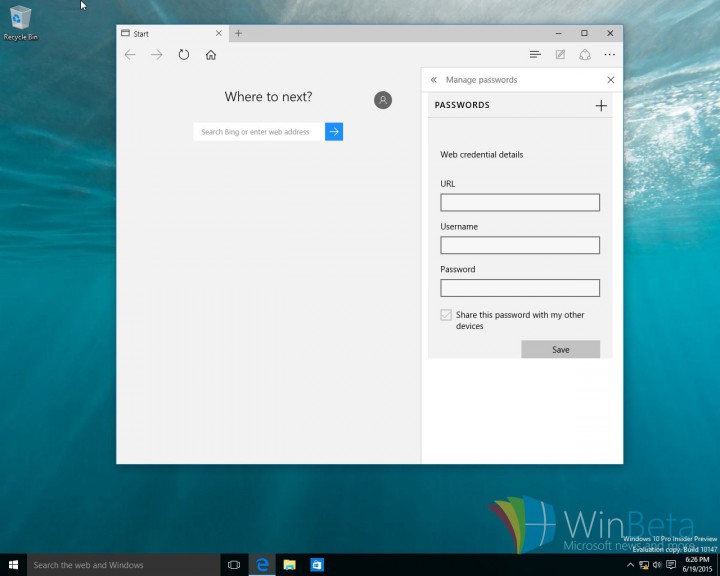720x576 pixels.
Task: Click the Forward navigation arrow
Action: pos(157,55)
